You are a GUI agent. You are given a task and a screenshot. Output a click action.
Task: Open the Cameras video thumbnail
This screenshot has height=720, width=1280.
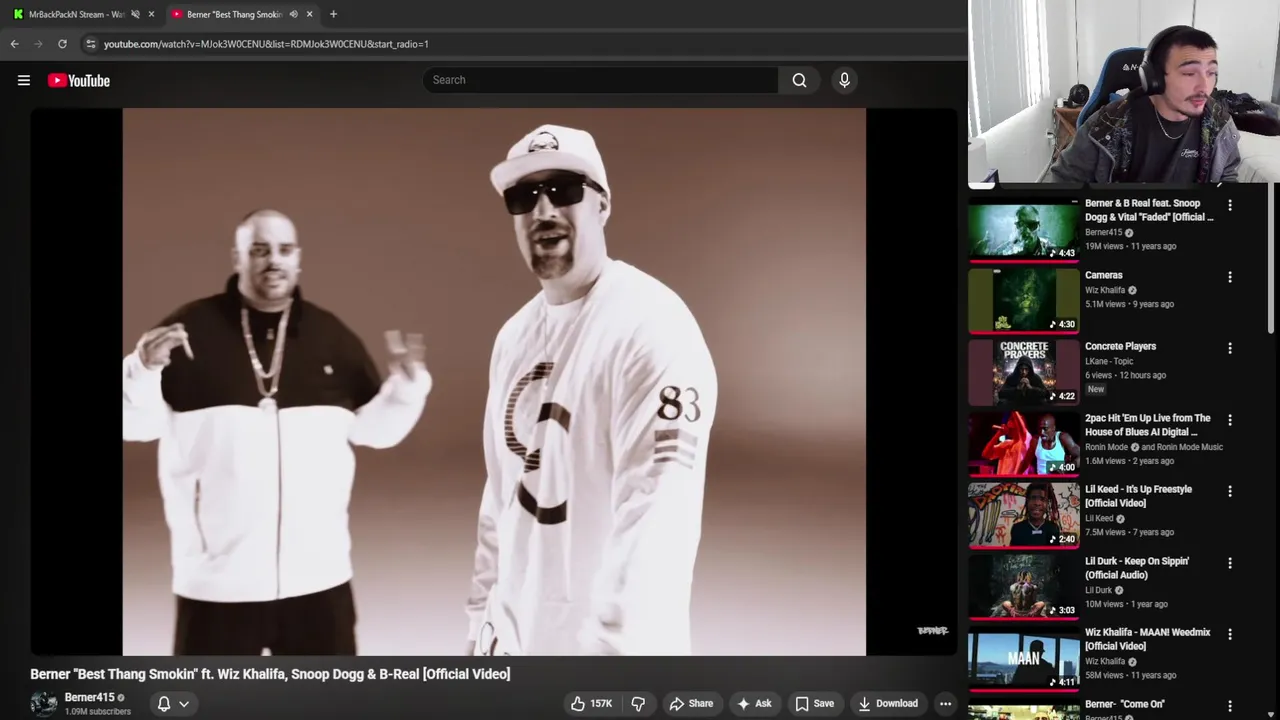coord(1024,301)
